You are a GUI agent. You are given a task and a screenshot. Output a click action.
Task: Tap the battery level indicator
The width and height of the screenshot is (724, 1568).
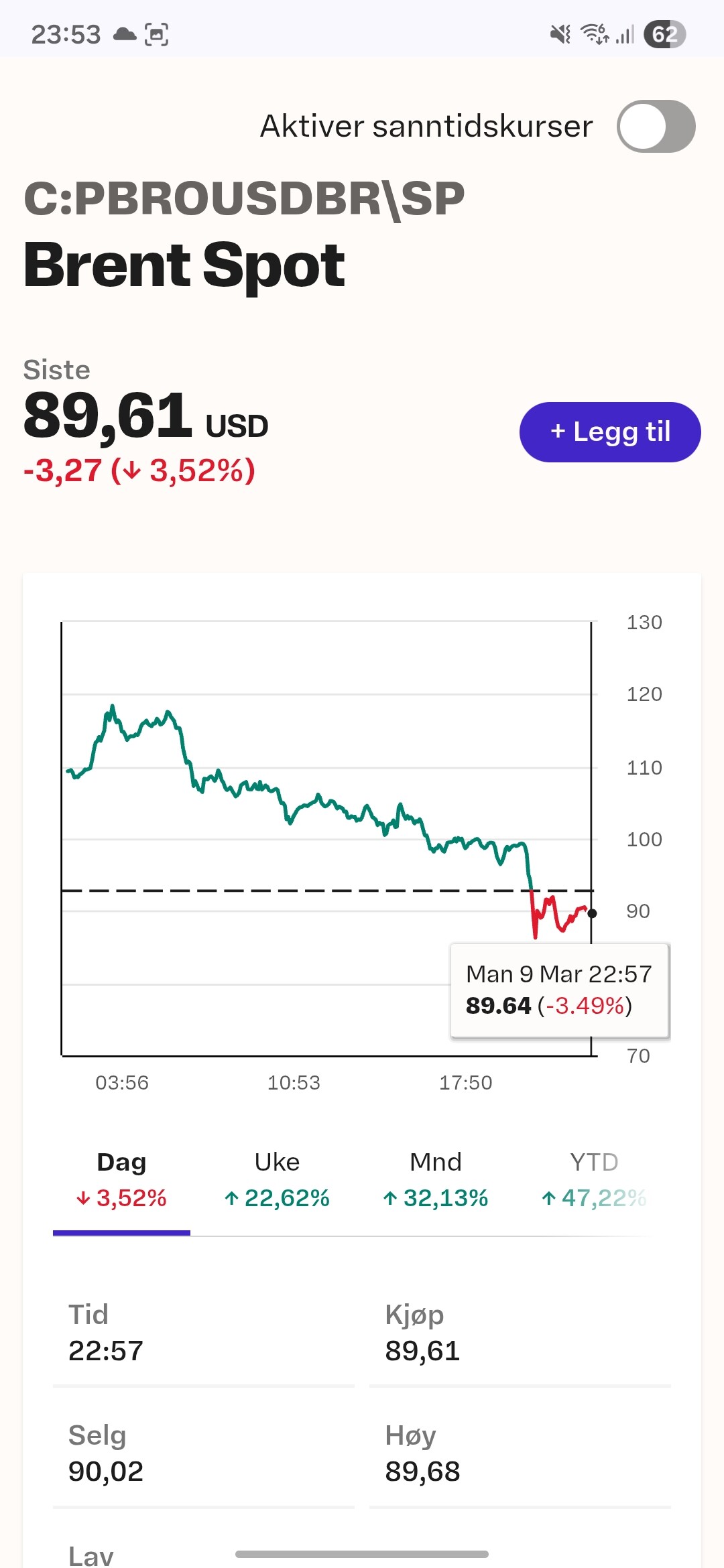(x=664, y=34)
